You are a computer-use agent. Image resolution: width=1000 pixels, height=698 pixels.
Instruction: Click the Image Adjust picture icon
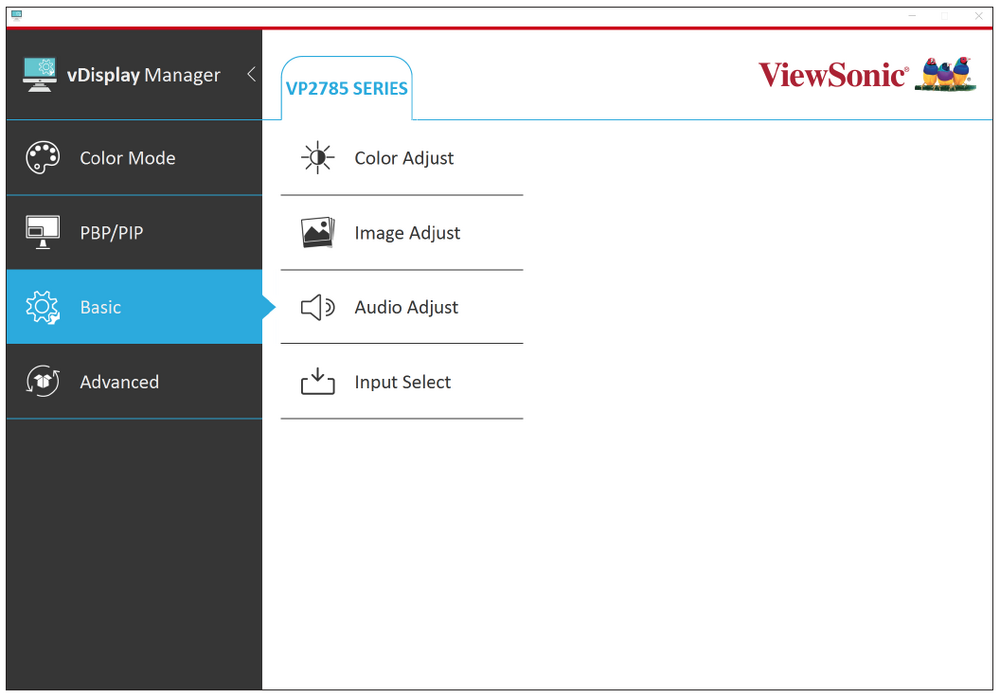[x=318, y=232]
